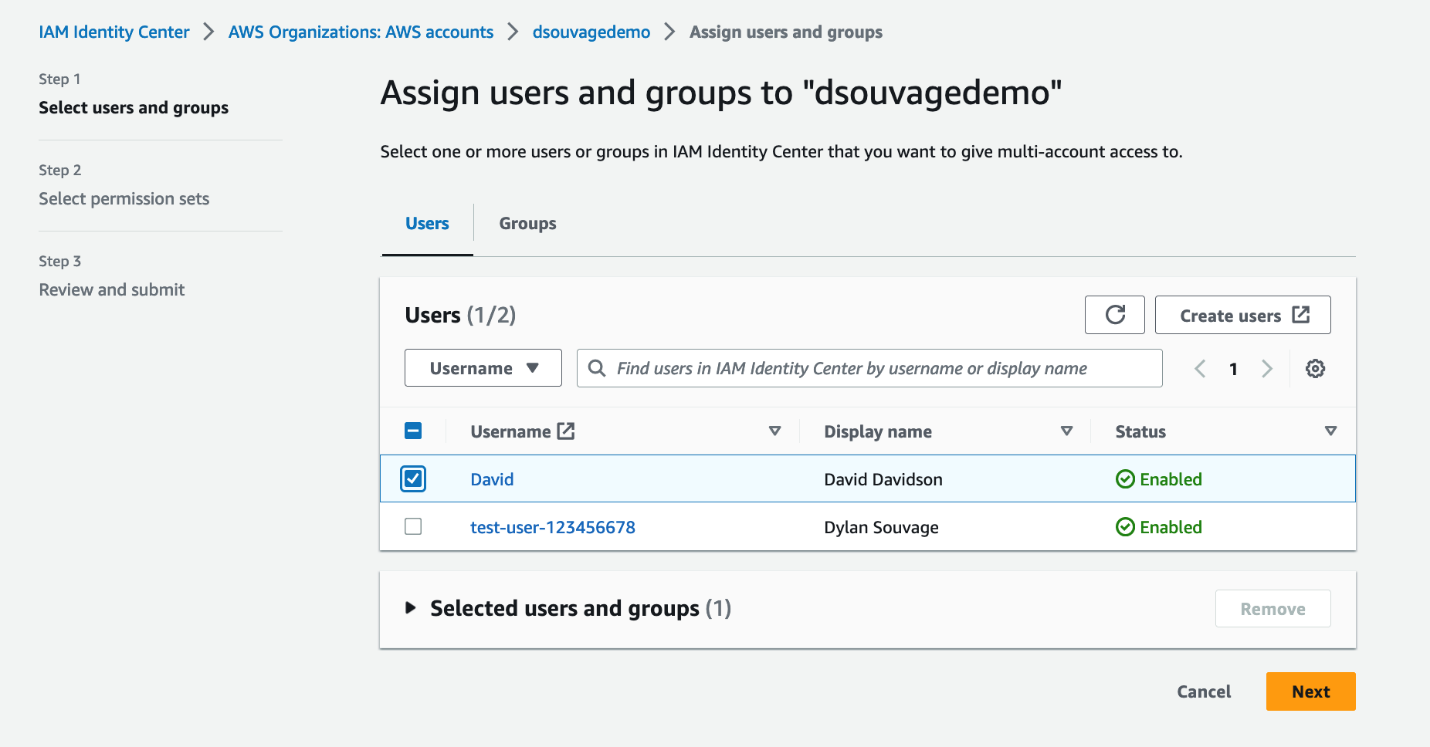Switch to the Groups tab
The width and height of the screenshot is (1430, 747).
(527, 223)
